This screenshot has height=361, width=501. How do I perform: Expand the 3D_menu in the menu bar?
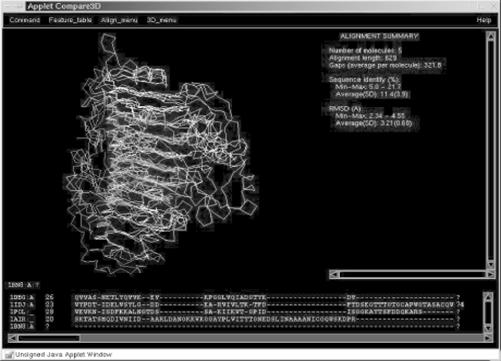[162, 20]
